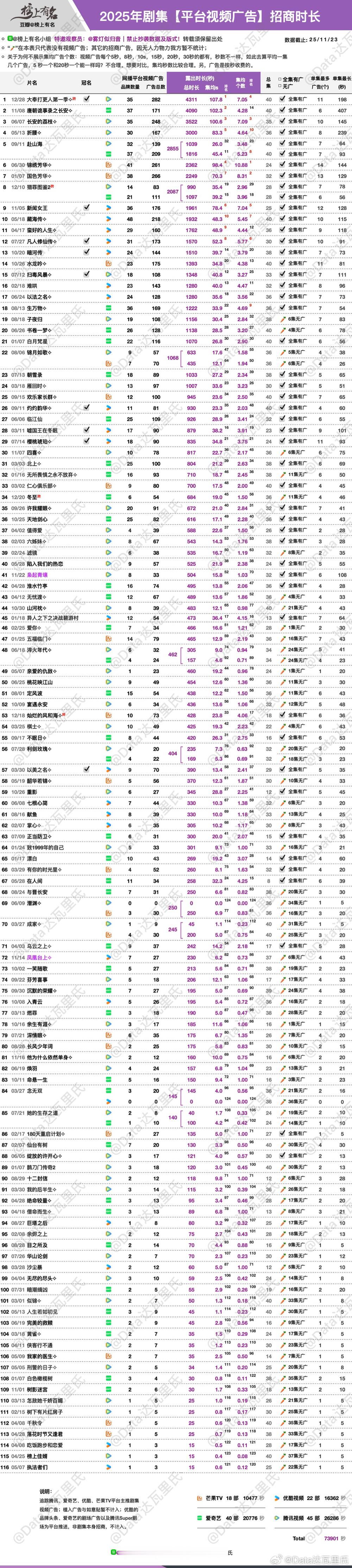
Task: Click total duration 4090 in 唐朝诡事录之长安 row
Action: point(191,110)
